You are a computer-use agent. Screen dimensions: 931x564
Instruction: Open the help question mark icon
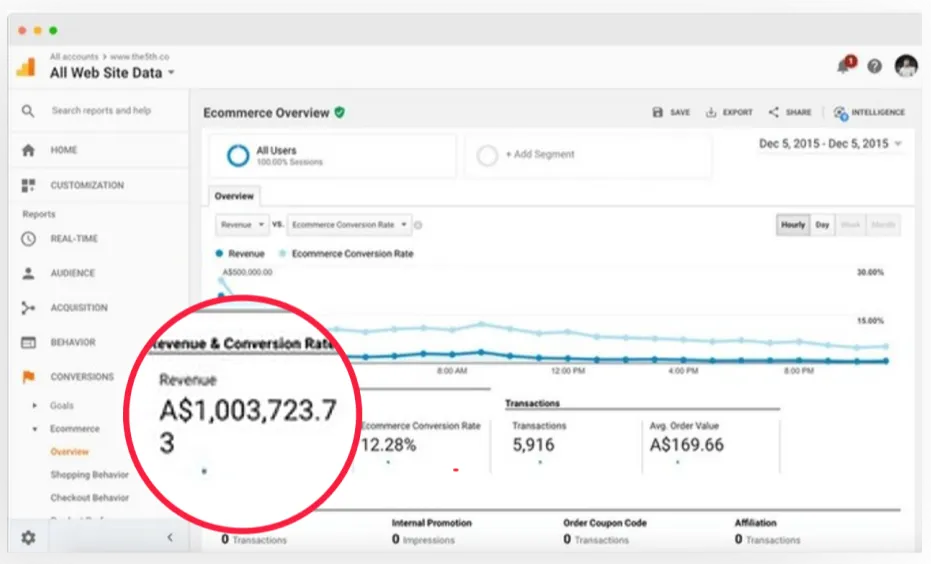[874, 66]
